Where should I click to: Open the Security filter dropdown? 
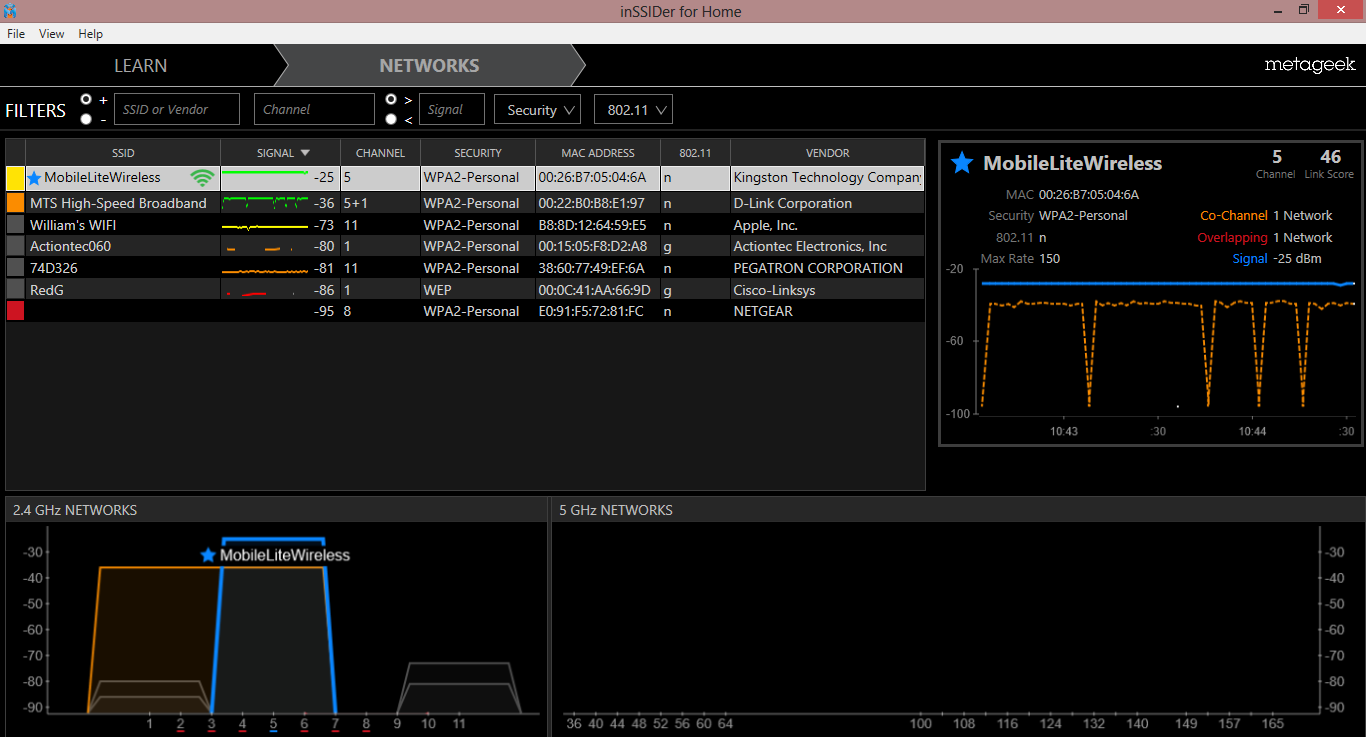coord(537,110)
